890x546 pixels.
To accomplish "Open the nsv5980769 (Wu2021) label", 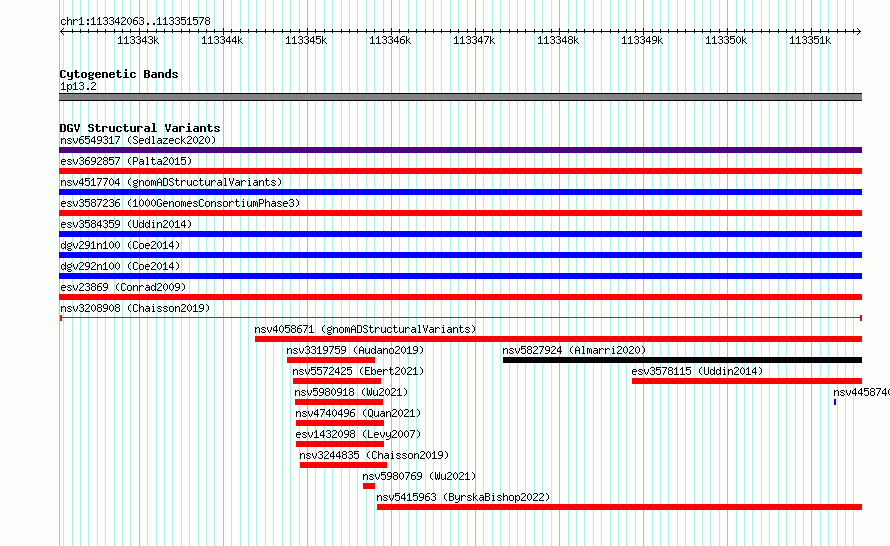I will pos(419,476).
